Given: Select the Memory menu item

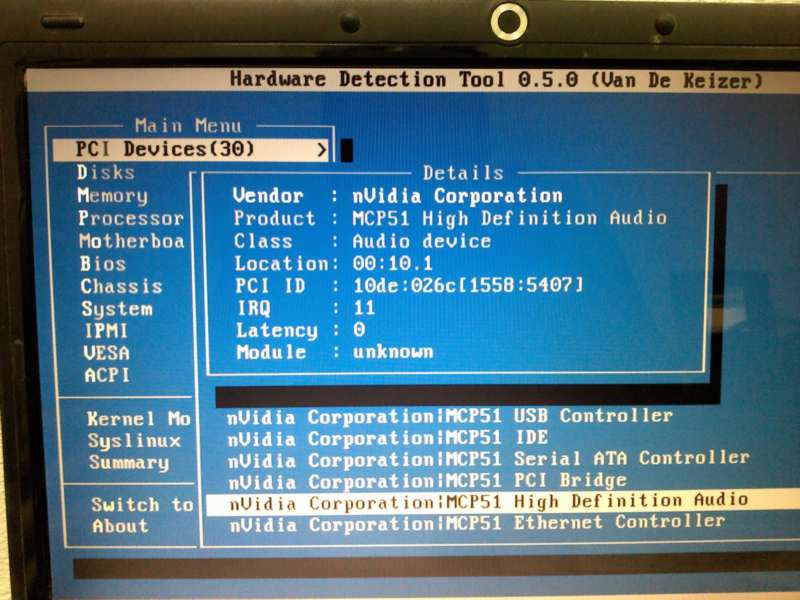Looking at the screenshot, I should click(112, 196).
